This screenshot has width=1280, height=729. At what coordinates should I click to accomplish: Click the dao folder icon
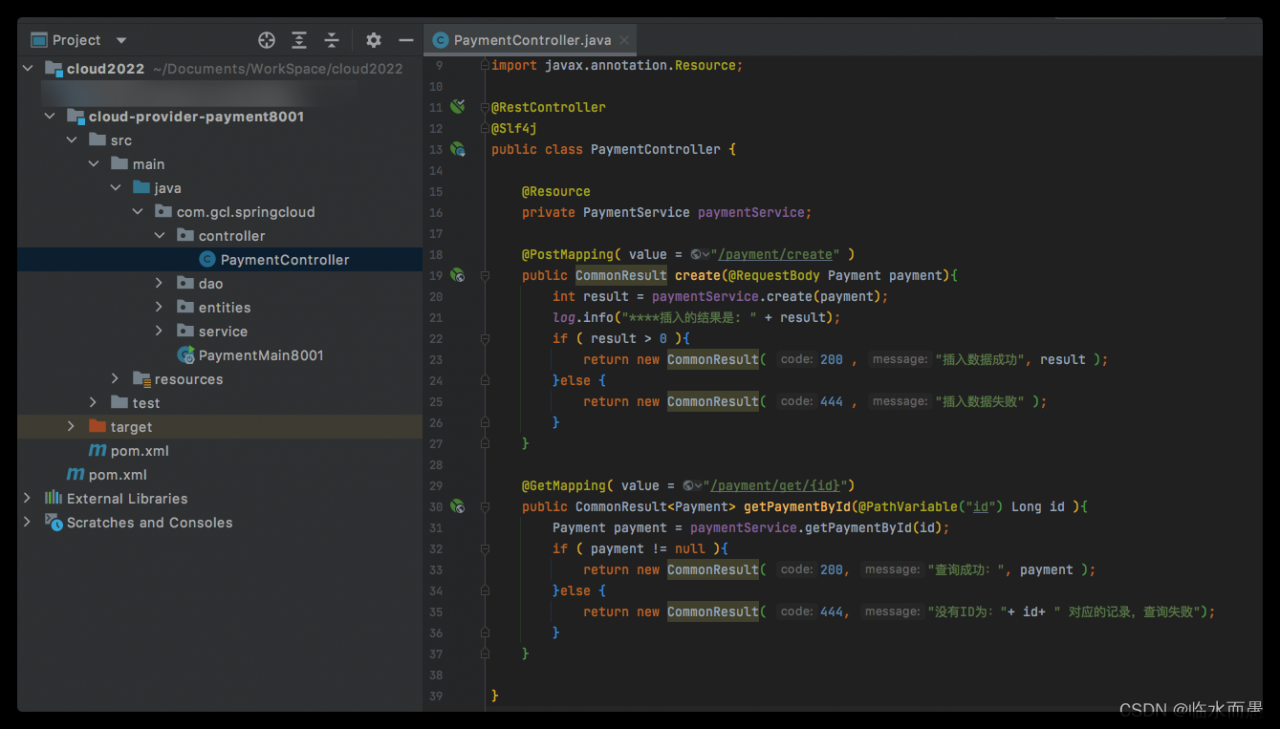click(x=185, y=283)
